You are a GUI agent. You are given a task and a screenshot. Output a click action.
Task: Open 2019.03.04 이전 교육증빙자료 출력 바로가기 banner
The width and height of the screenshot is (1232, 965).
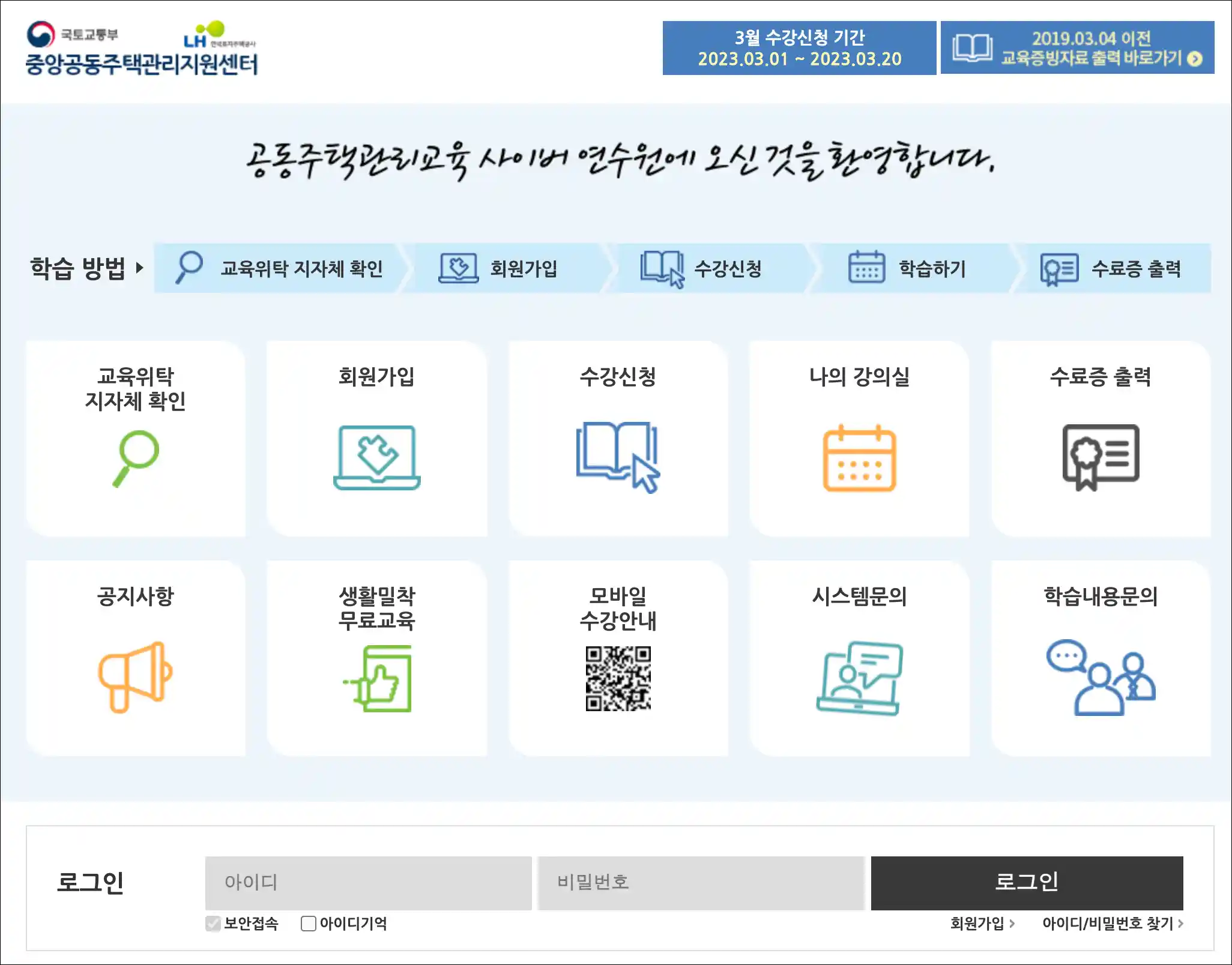pos(1077,48)
